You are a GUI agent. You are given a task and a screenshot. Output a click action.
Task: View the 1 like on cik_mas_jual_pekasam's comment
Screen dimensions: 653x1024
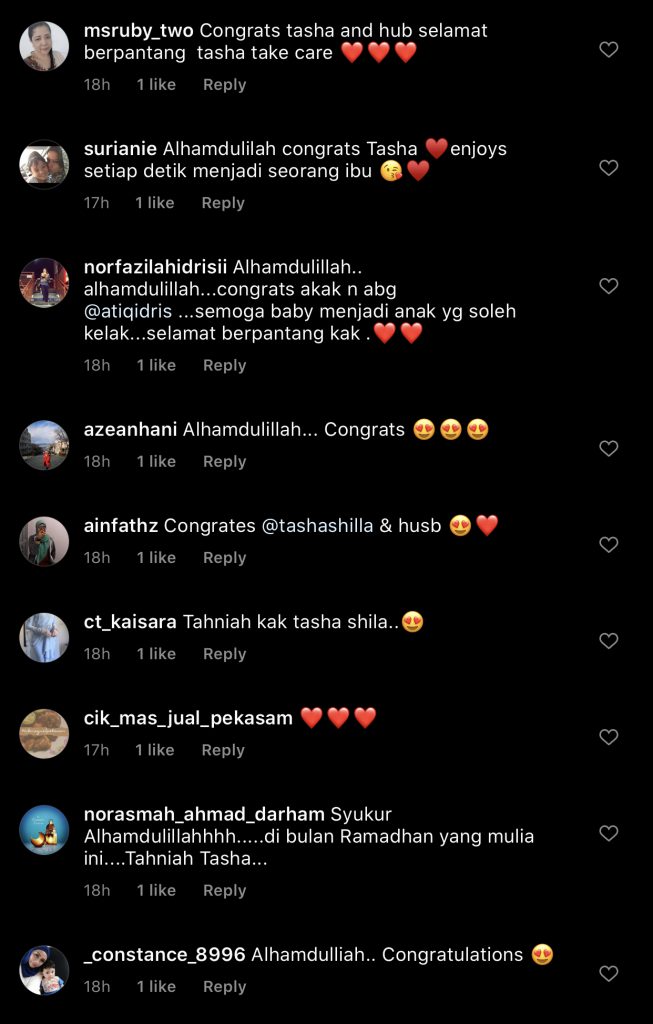pyautogui.click(x=155, y=750)
